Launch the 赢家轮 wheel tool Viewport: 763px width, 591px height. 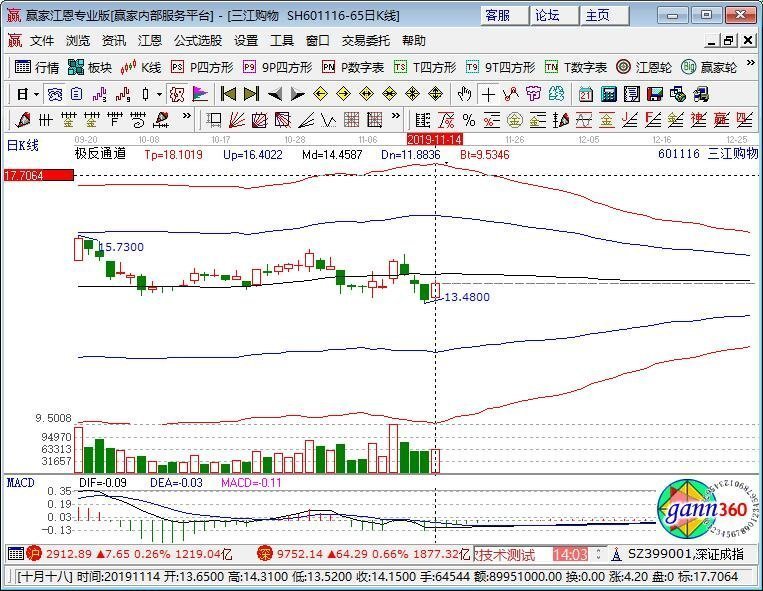pyautogui.click(x=709, y=67)
